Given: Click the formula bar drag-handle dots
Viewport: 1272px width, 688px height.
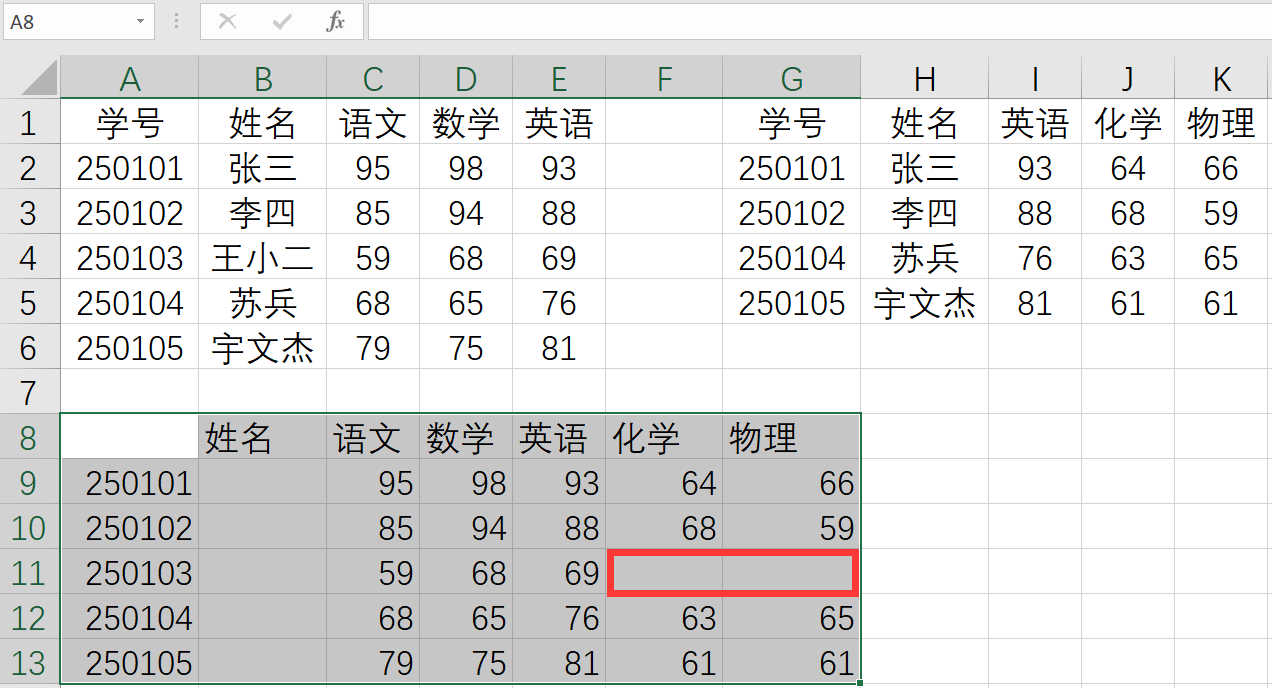Looking at the screenshot, I should click(177, 21).
